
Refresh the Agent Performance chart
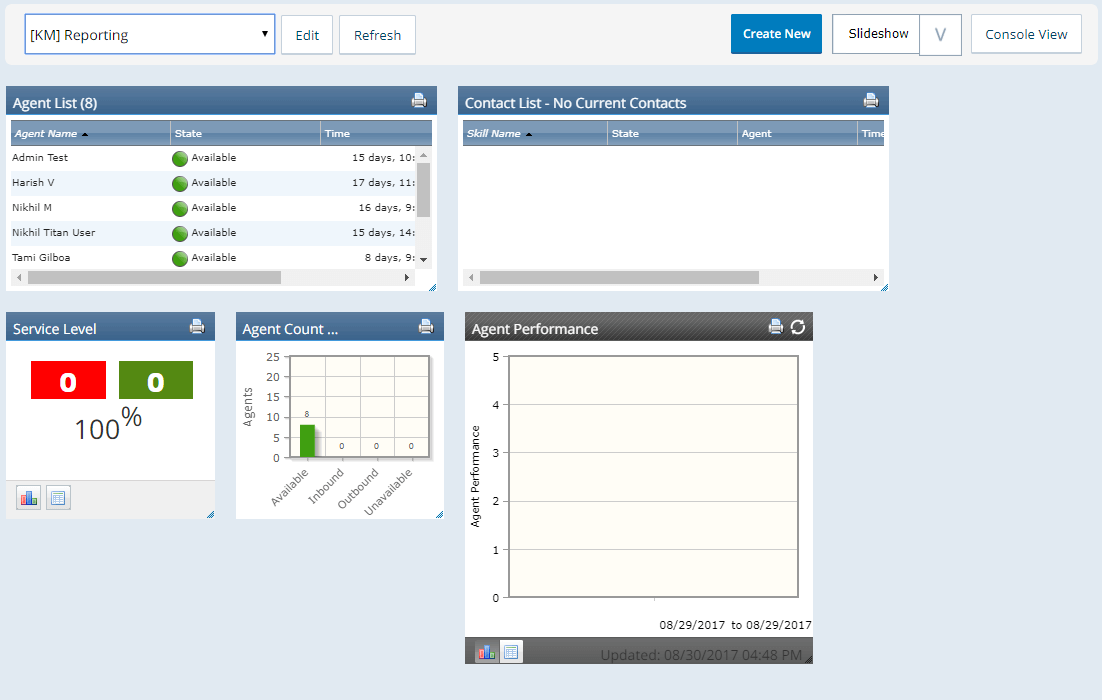coord(797,327)
